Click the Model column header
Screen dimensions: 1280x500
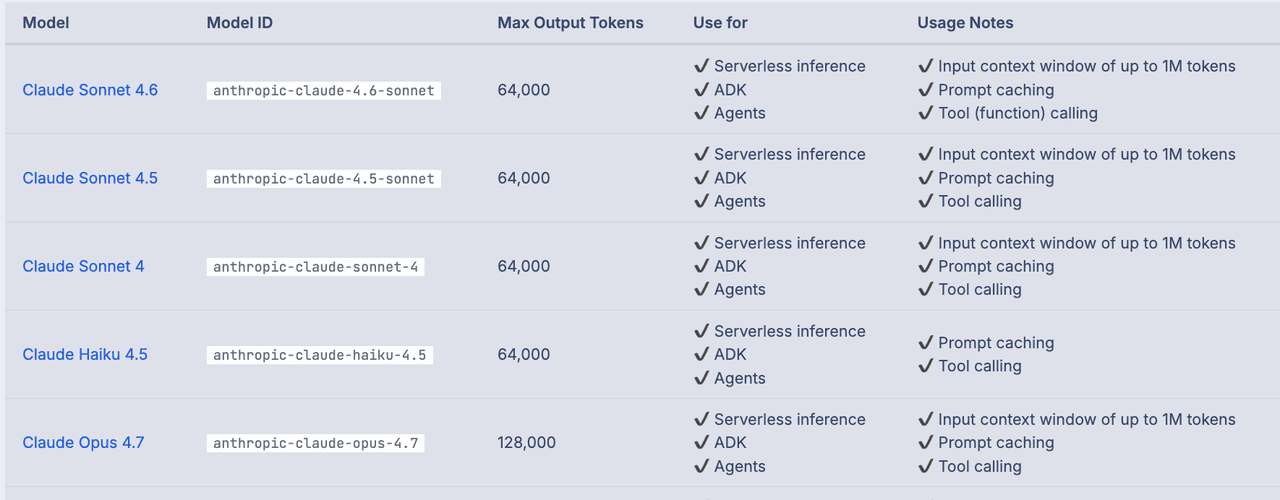(x=46, y=22)
